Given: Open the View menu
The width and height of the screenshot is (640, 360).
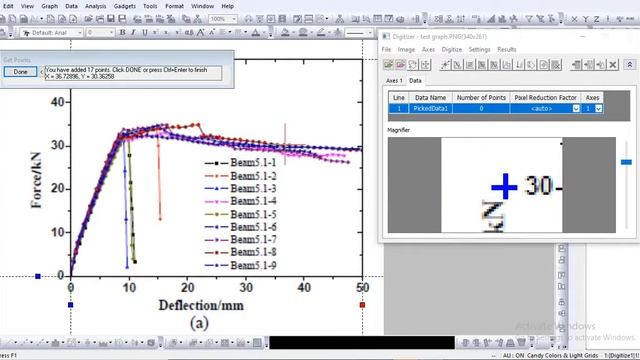Looking at the screenshot, I should click(27, 6).
